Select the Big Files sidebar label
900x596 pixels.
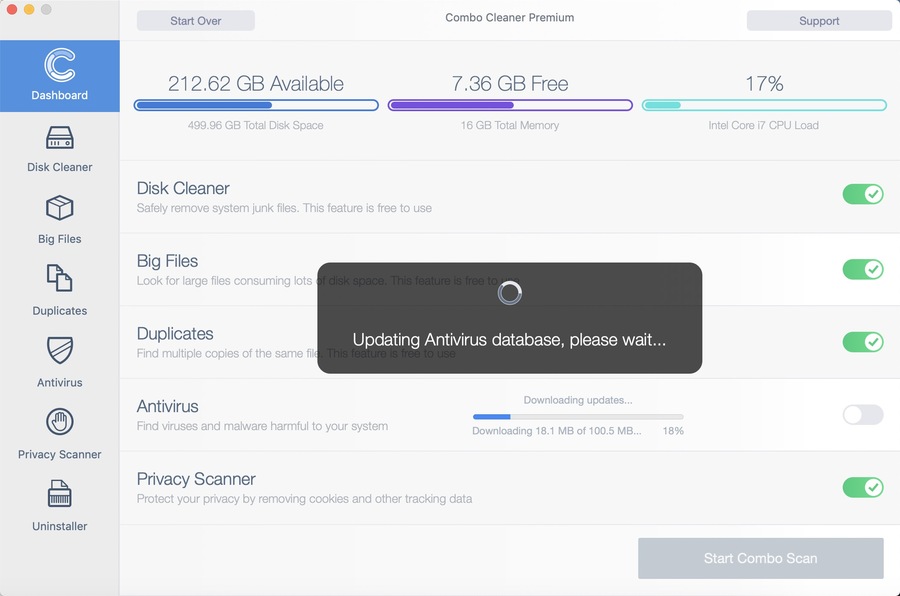pyautogui.click(x=60, y=239)
